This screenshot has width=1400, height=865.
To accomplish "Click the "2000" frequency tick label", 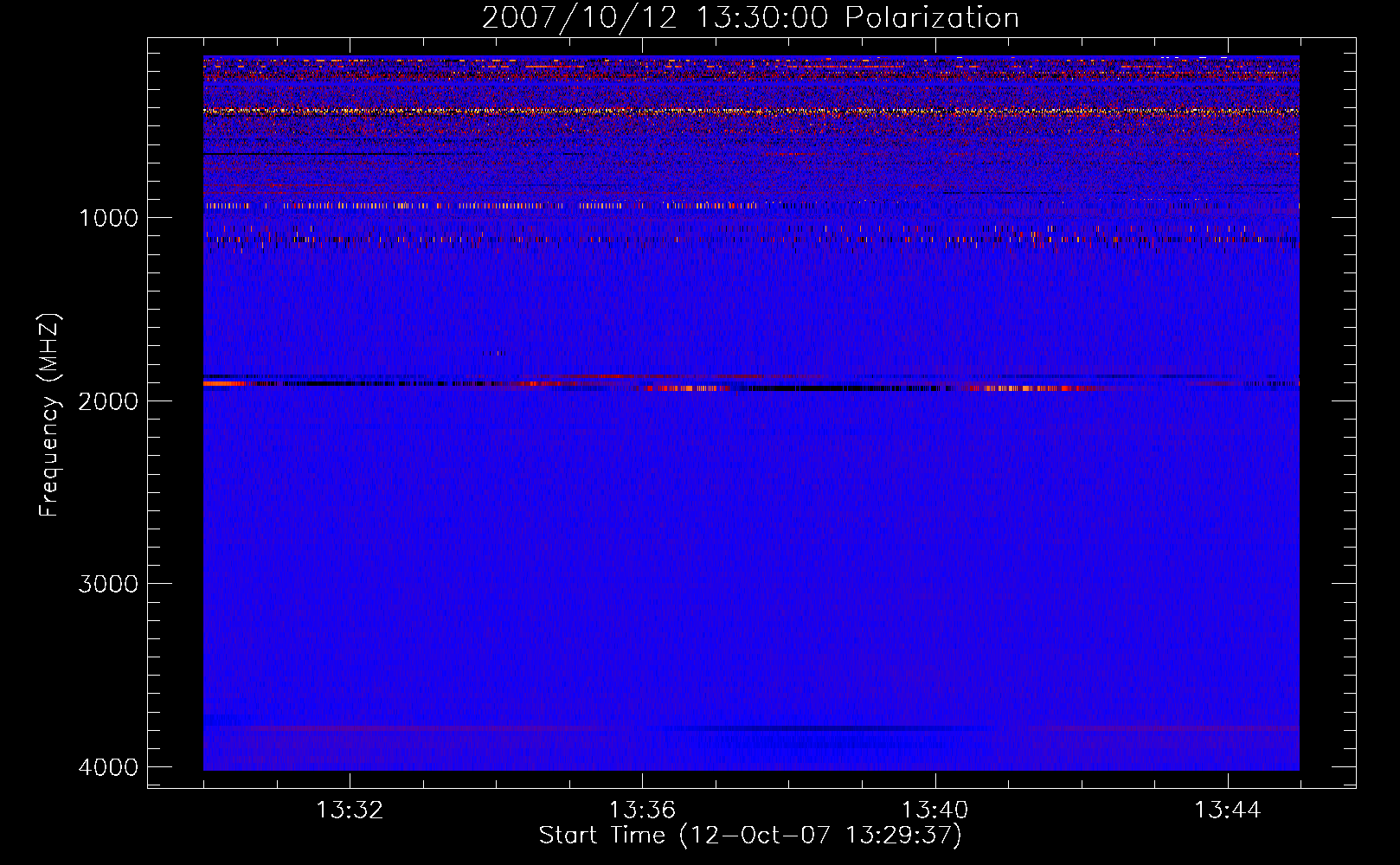I will [108, 400].
